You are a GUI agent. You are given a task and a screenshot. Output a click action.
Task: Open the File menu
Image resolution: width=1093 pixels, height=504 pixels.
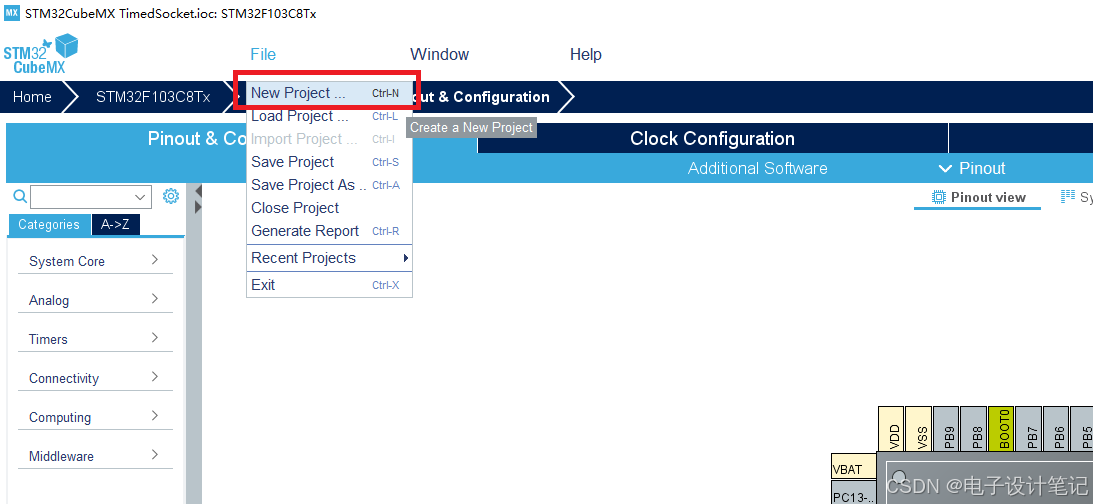pos(263,54)
